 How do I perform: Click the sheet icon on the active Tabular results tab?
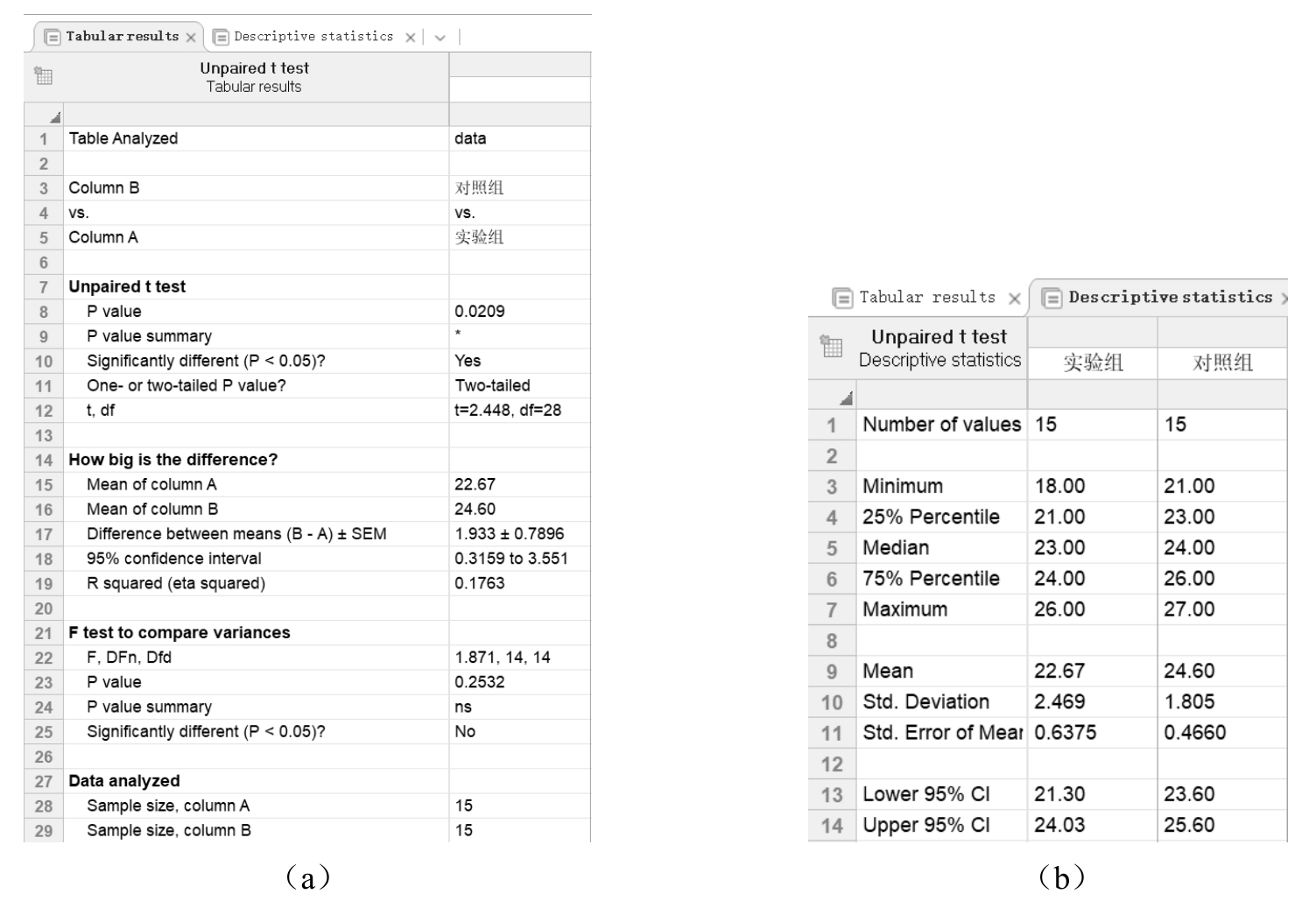tap(53, 37)
